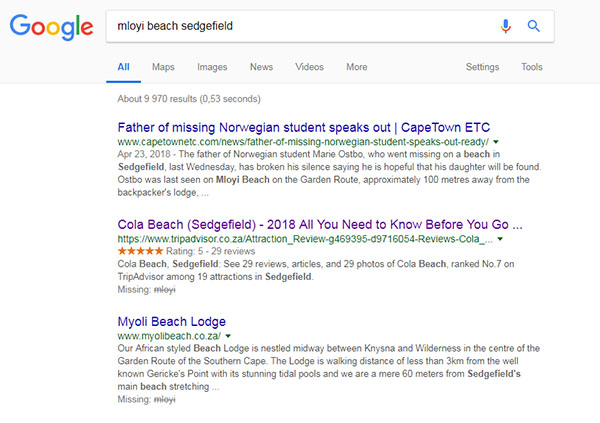Expand dropdown arrow beside capetownetc.com URL

click(x=496, y=143)
